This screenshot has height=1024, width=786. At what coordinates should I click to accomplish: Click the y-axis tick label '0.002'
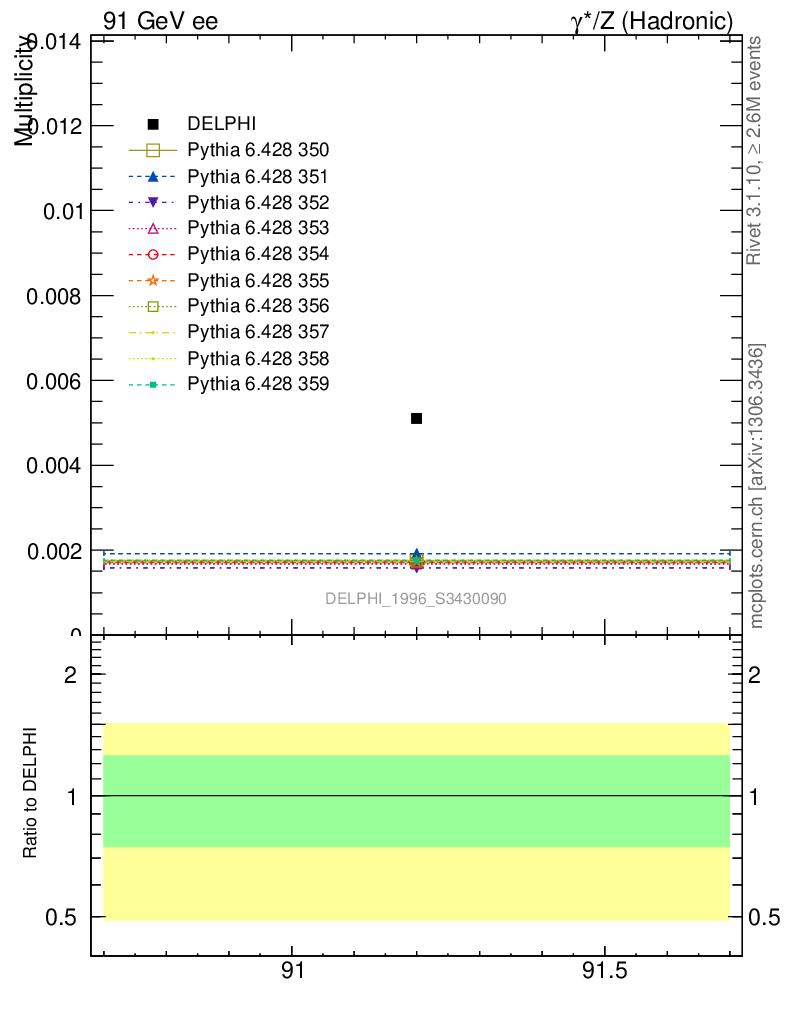coord(54,552)
